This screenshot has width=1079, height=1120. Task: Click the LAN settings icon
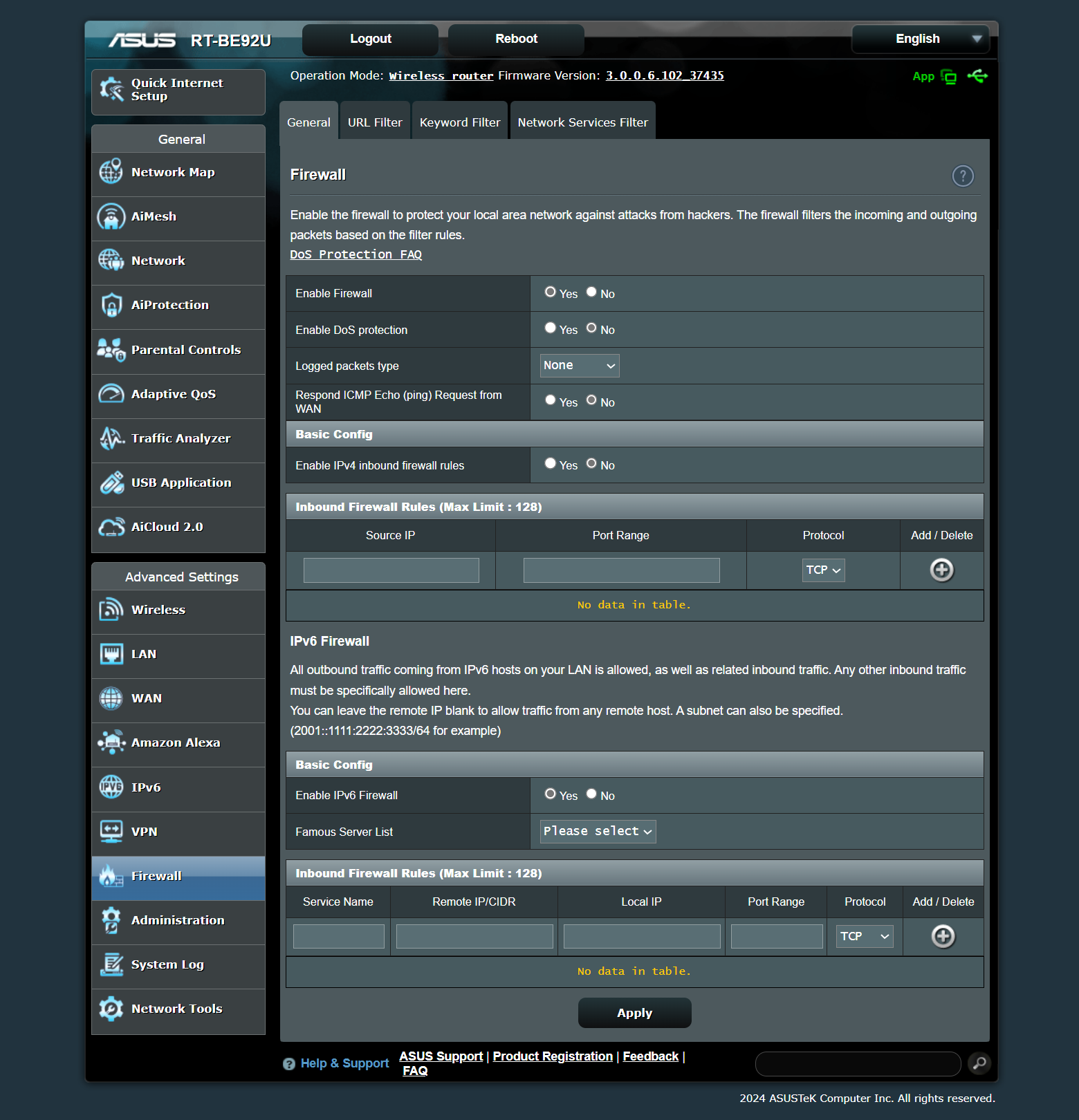point(111,654)
